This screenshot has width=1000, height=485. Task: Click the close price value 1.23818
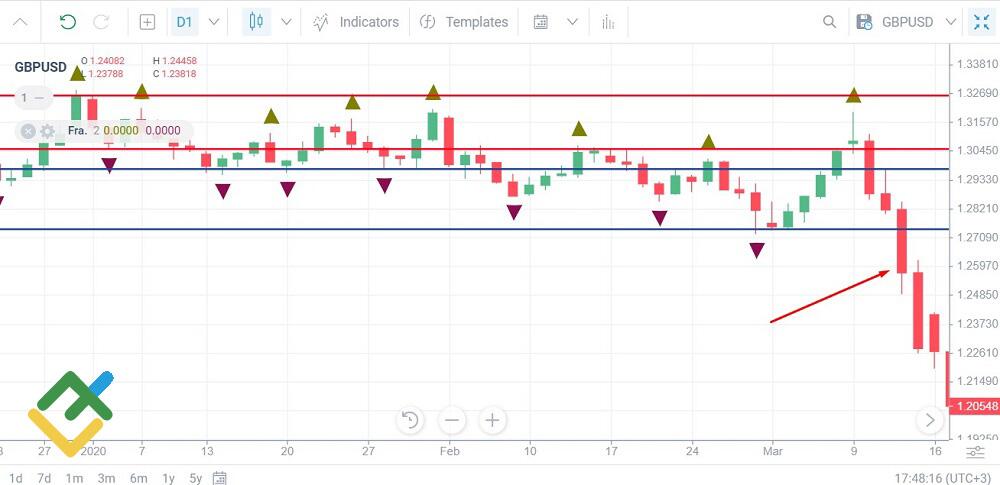pos(179,74)
